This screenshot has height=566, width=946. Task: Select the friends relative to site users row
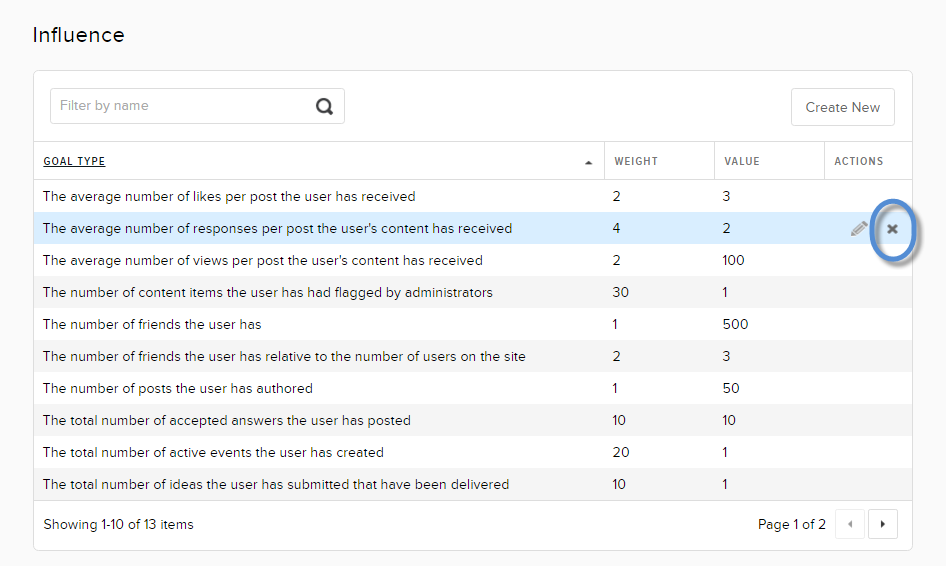(x=284, y=357)
